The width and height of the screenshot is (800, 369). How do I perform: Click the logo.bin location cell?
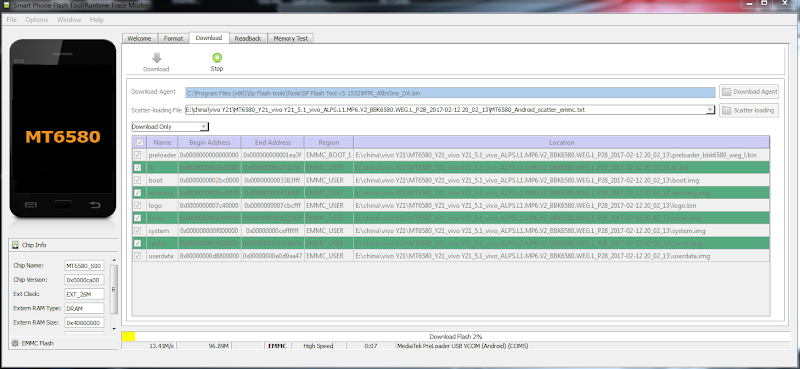click(x=562, y=205)
